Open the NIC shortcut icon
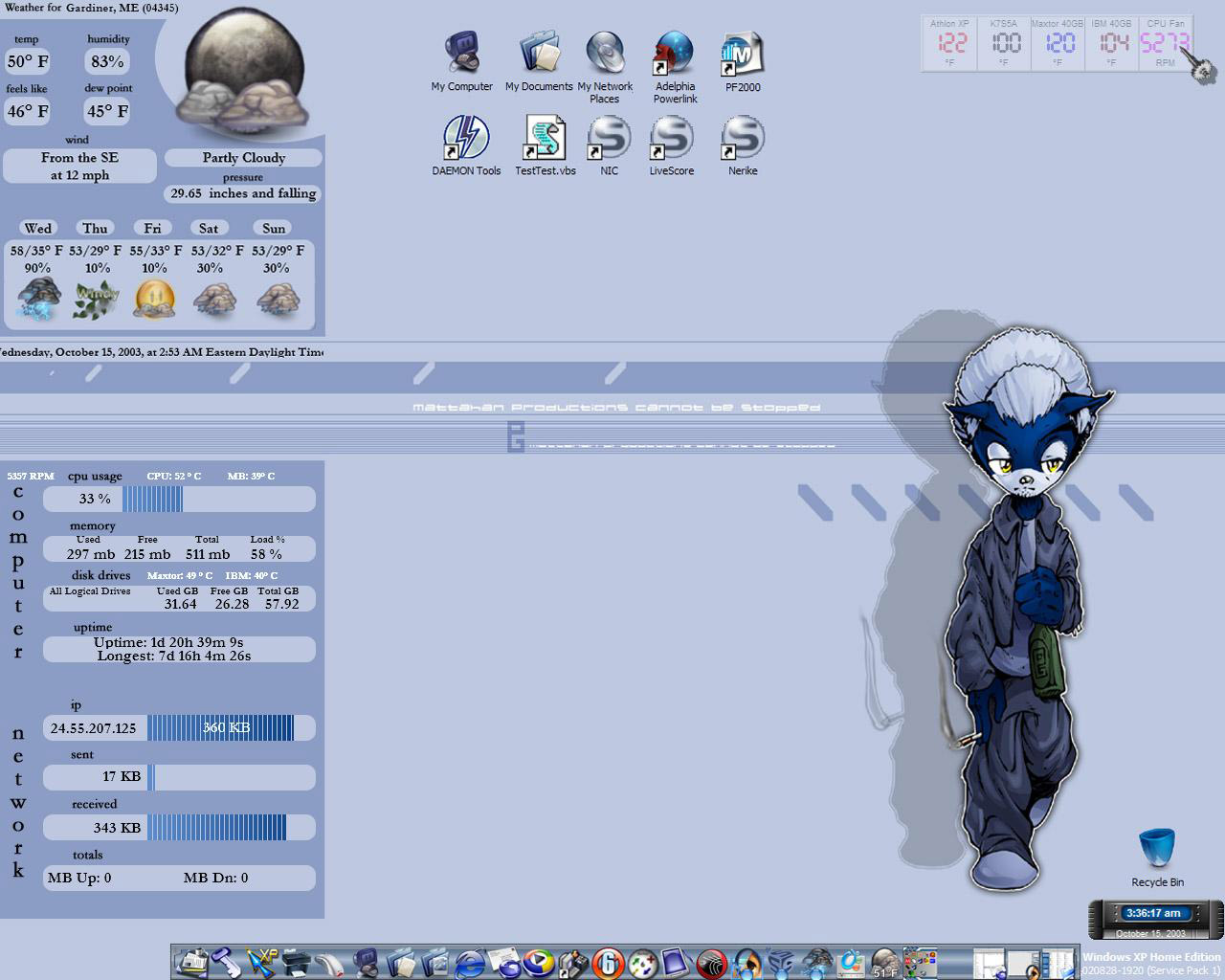The height and width of the screenshot is (980, 1225). click(609, 139)
